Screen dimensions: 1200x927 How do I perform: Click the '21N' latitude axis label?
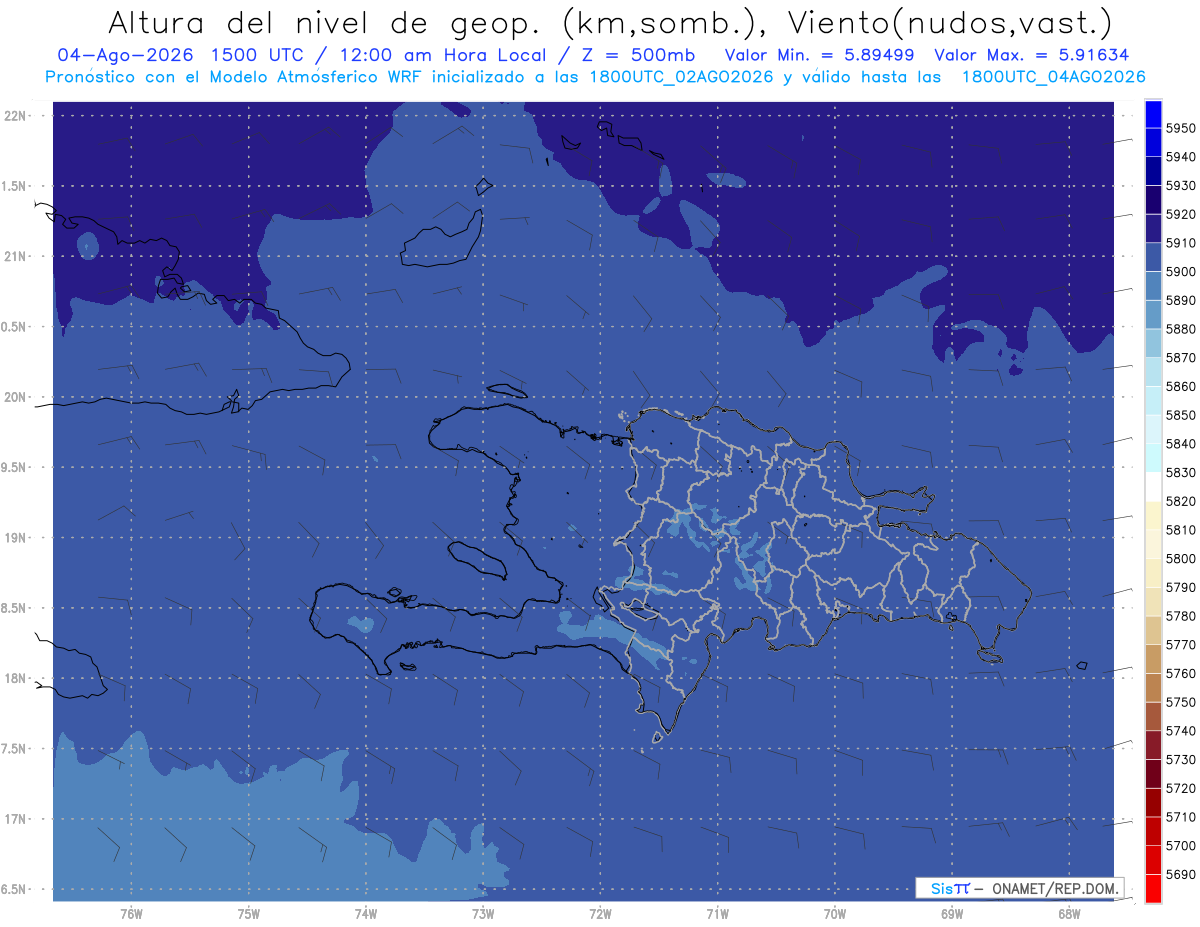click(15, 256)
